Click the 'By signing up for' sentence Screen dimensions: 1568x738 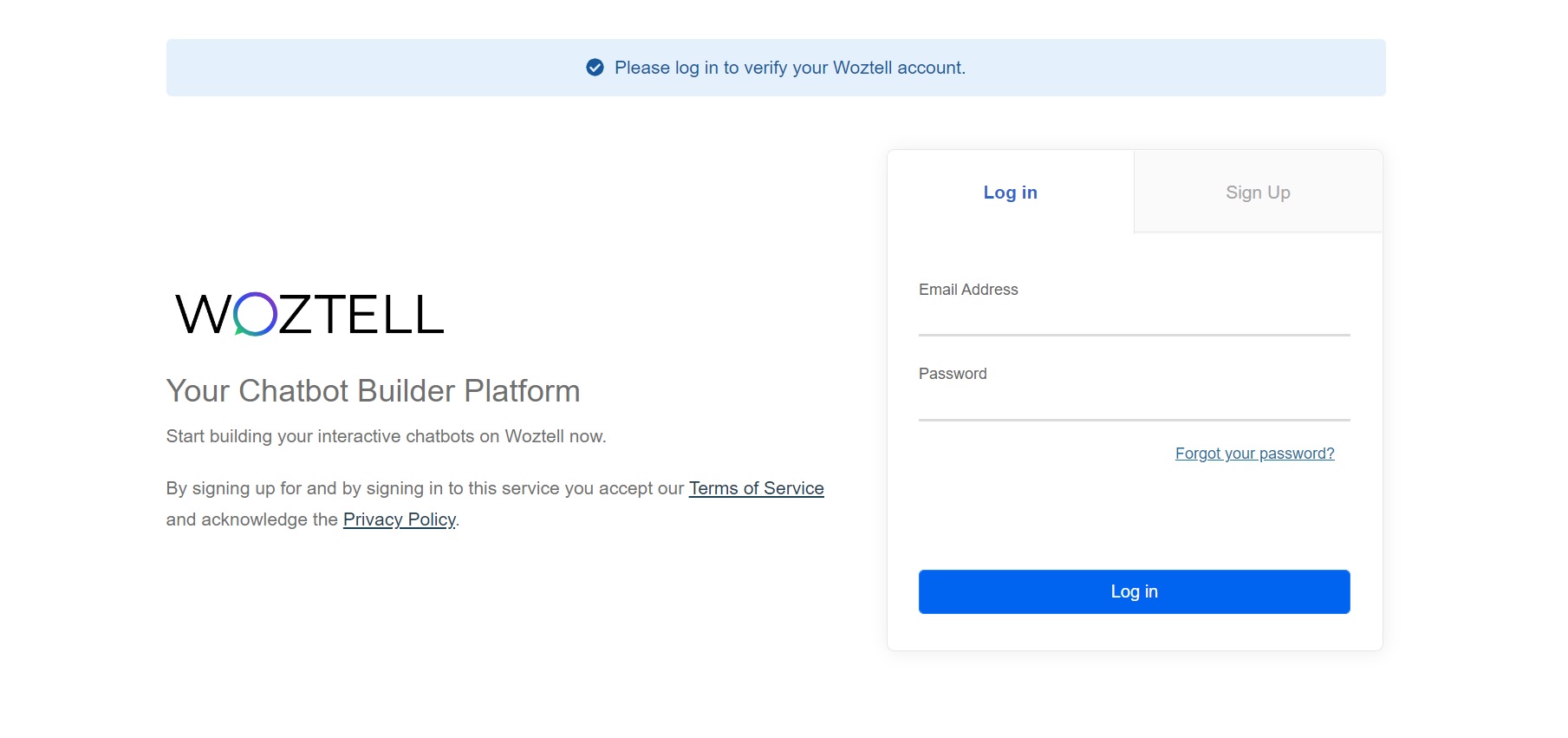click(x=425, y=488)
